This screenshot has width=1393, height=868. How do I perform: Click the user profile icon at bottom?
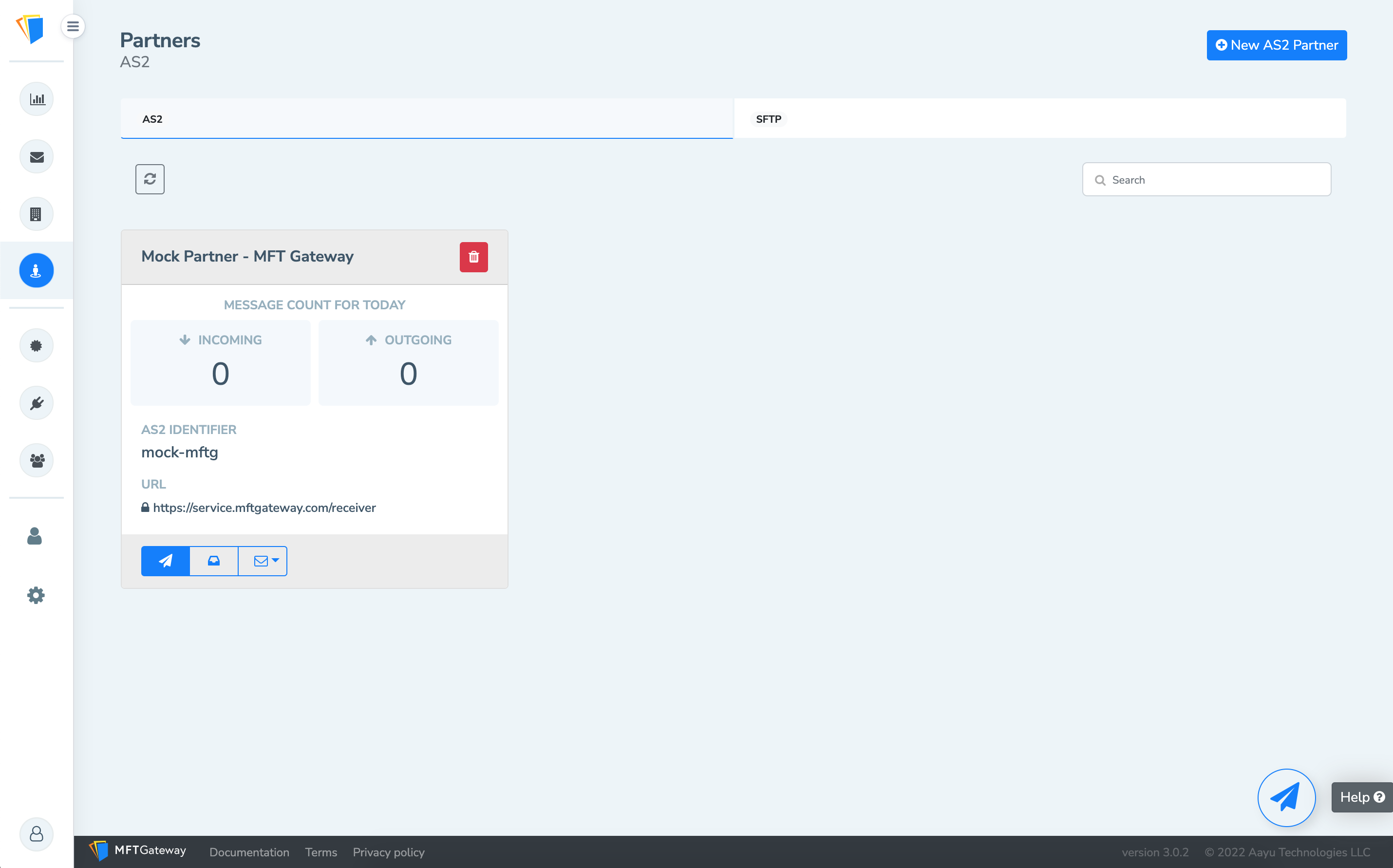coord(36,834)
